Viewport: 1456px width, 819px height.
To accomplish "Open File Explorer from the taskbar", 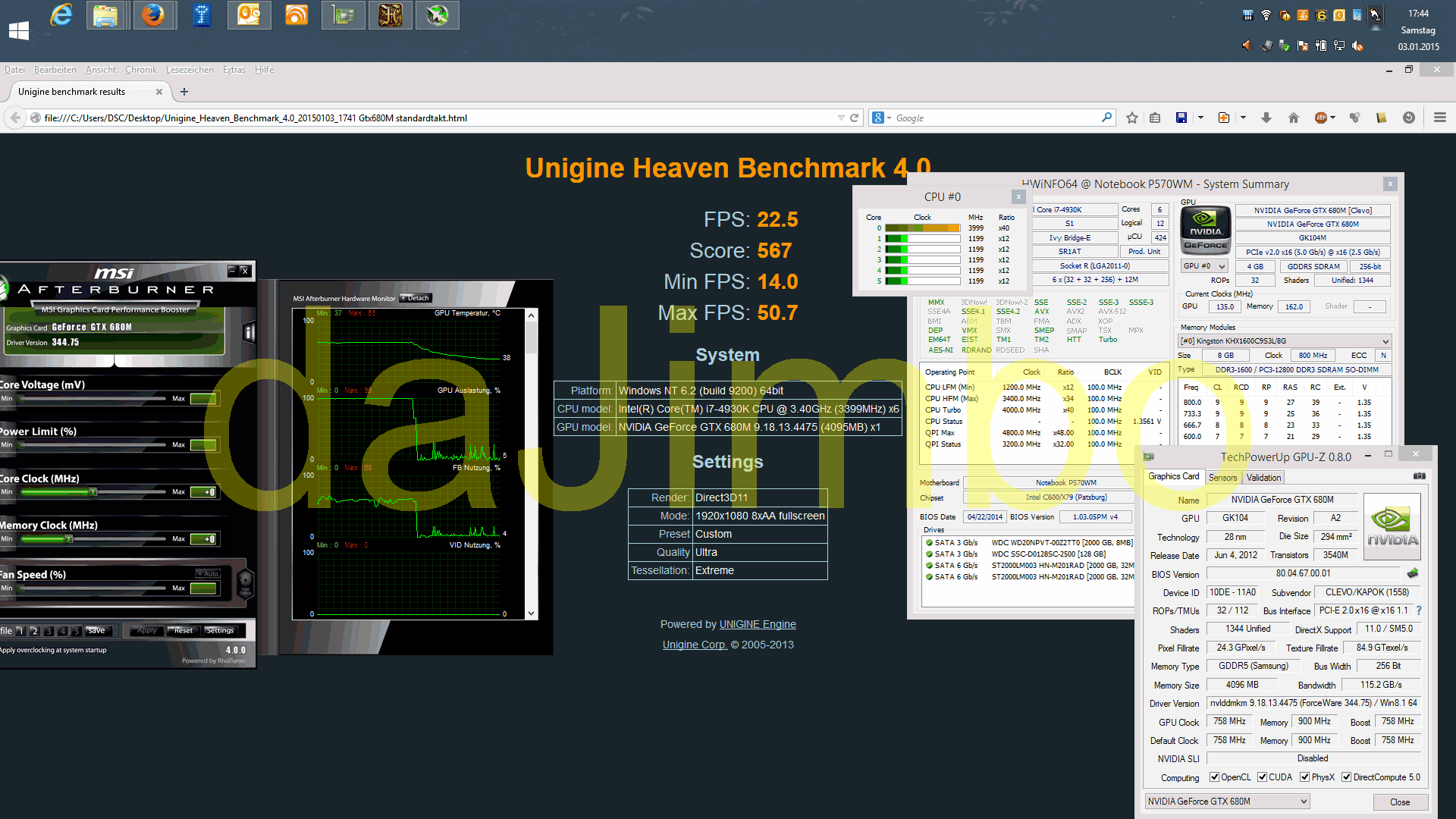I will pyautogui.click(x=106, y=15).
